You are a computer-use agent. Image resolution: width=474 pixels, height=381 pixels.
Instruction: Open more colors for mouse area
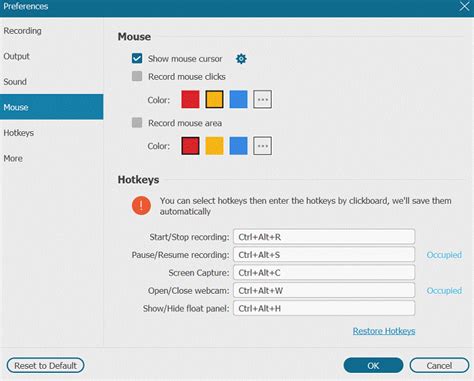click(x=263, y=146)
